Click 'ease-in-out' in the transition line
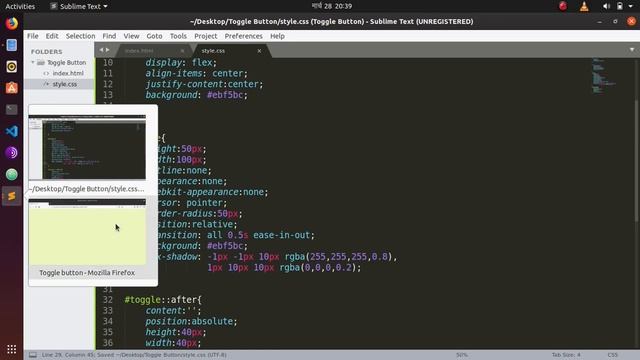Viewport: 640px width, 360px height. [x=282, y=236]
